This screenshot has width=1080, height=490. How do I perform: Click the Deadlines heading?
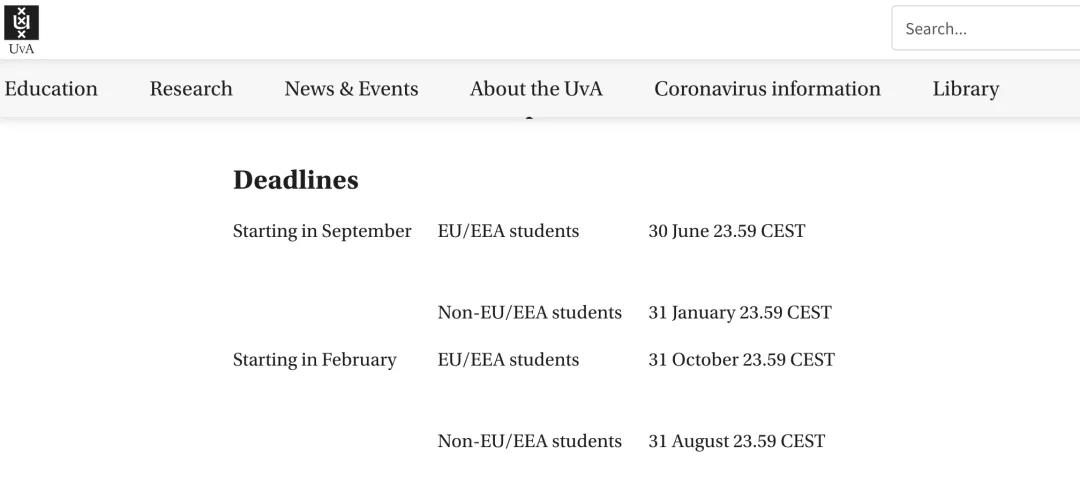[295, 180]
